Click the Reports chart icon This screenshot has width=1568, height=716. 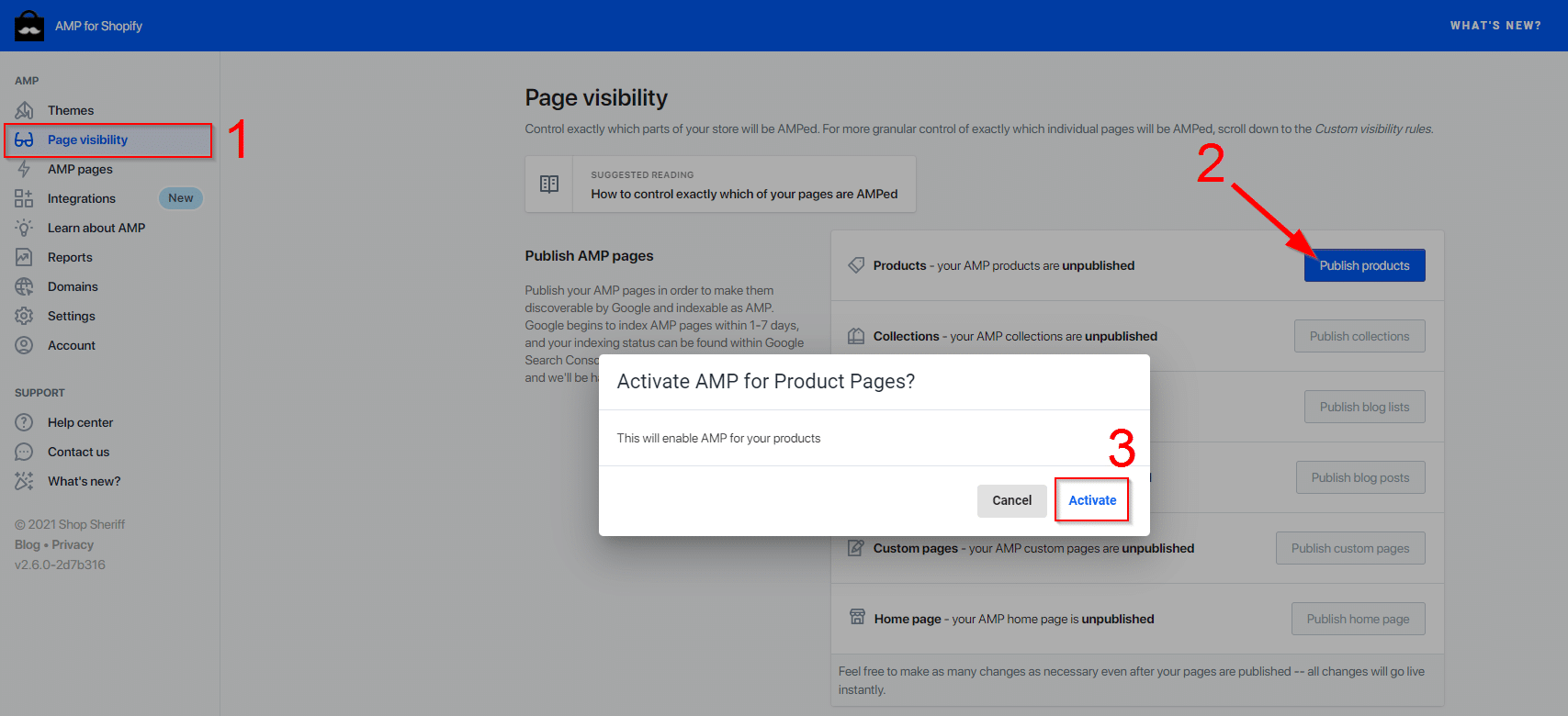[x=25, y=257]
